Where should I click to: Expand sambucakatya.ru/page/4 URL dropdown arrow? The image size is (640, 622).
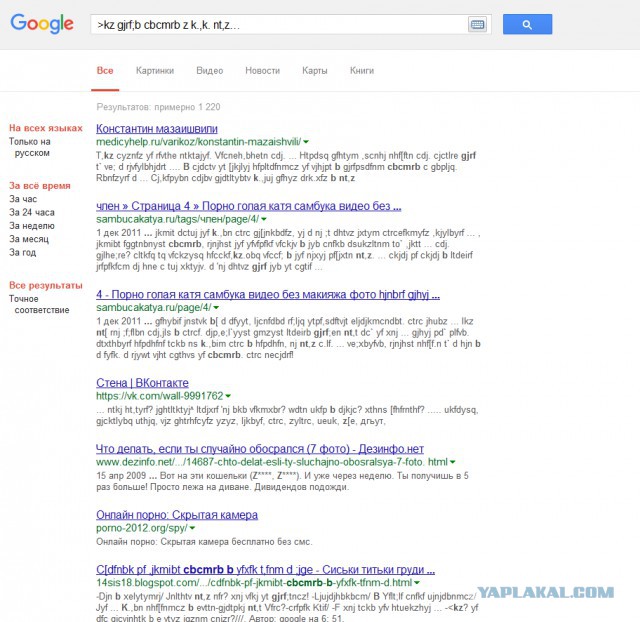pos(216,308)
